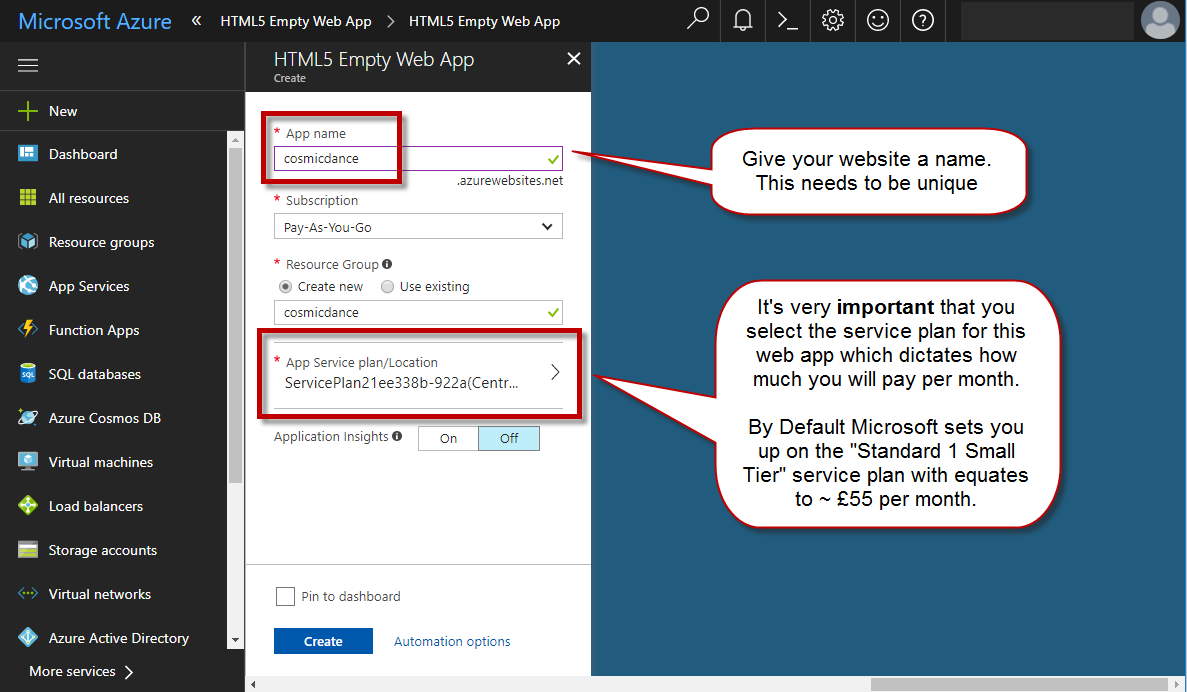This screenshot has height=692, width=1187.
Task: Launch Cloud Shell console icon
Action: pos(788,20)
